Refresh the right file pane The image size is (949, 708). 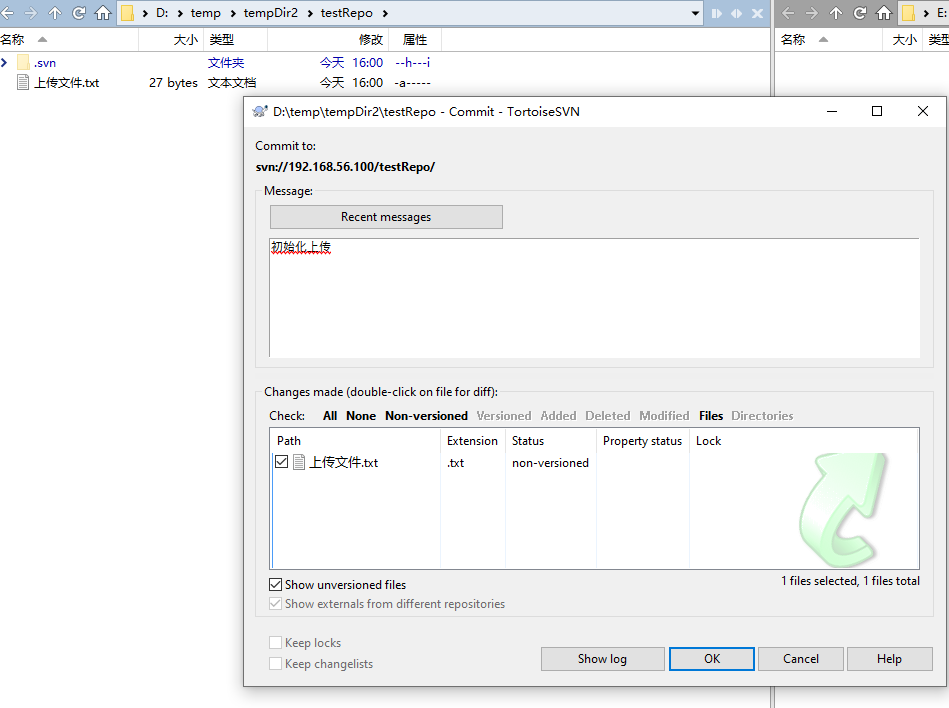click(x=859, y=13)
